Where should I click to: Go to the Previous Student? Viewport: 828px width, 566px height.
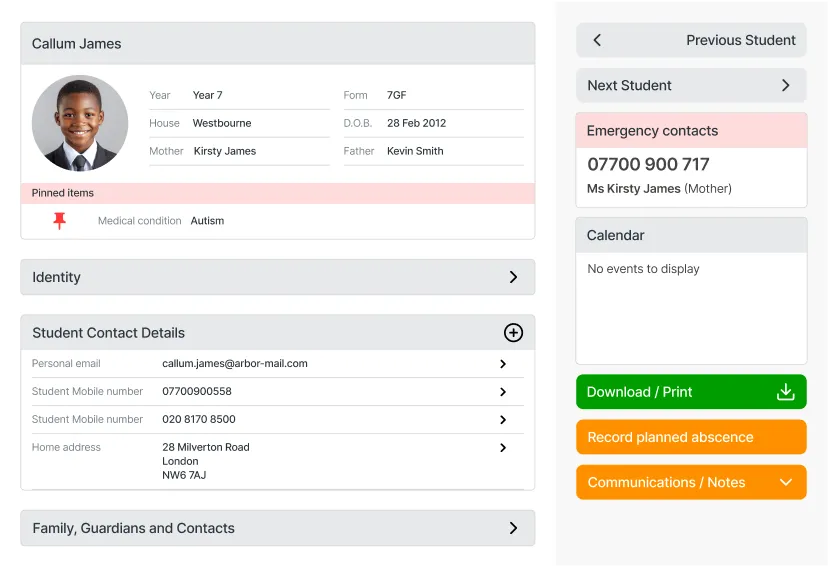(x=740, y=40)
